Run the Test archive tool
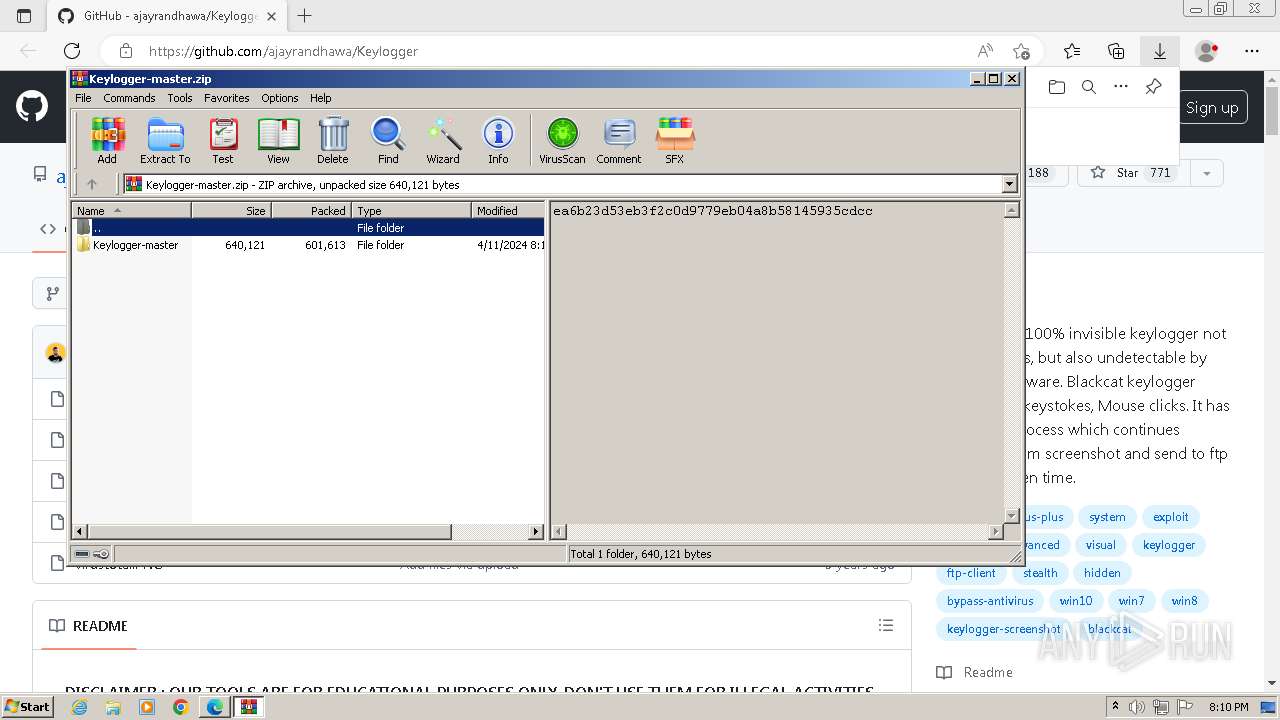This screenshot has height=720, width=1280. click(x=223, y=140)
